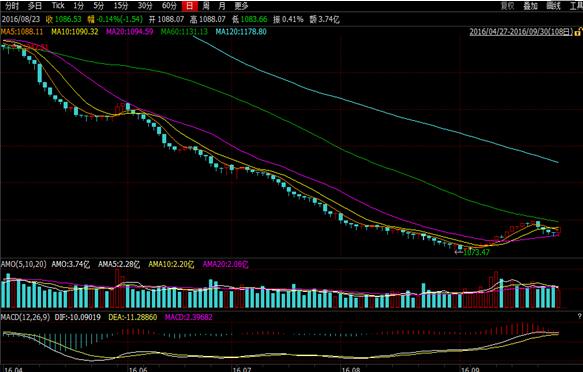Open the 复权 adjustment menu
Viewport: 583px width, 372px height.
pyautogui.click(x=508, y=6)
